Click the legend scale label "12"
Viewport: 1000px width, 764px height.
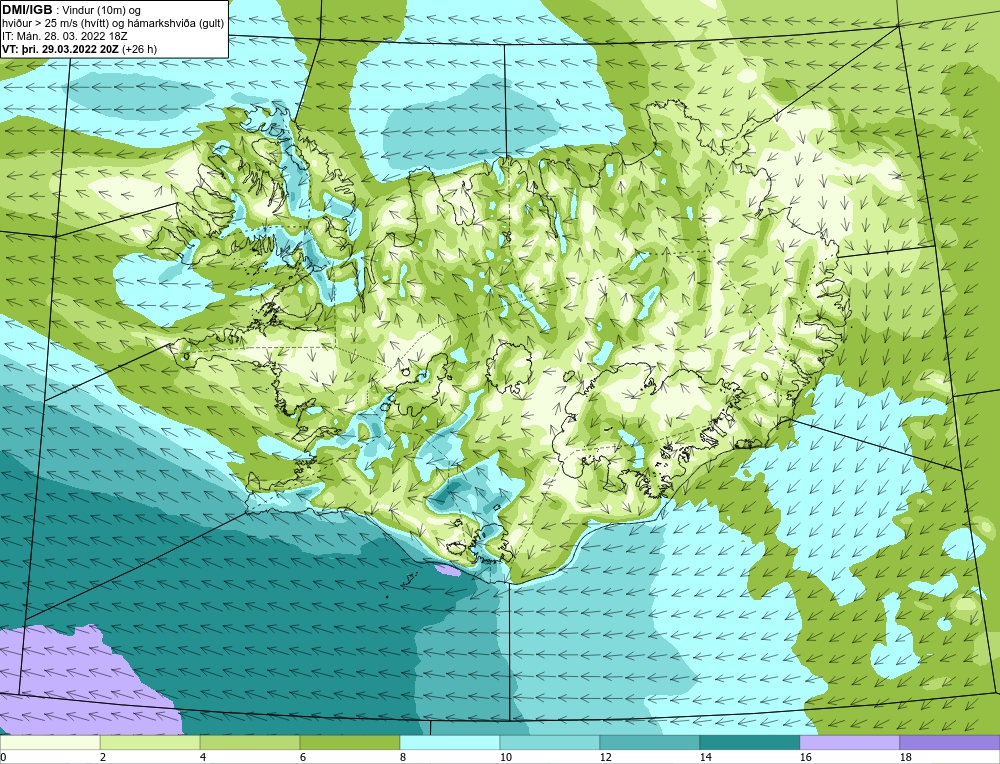pyautogui.click(x=606, y=758)
